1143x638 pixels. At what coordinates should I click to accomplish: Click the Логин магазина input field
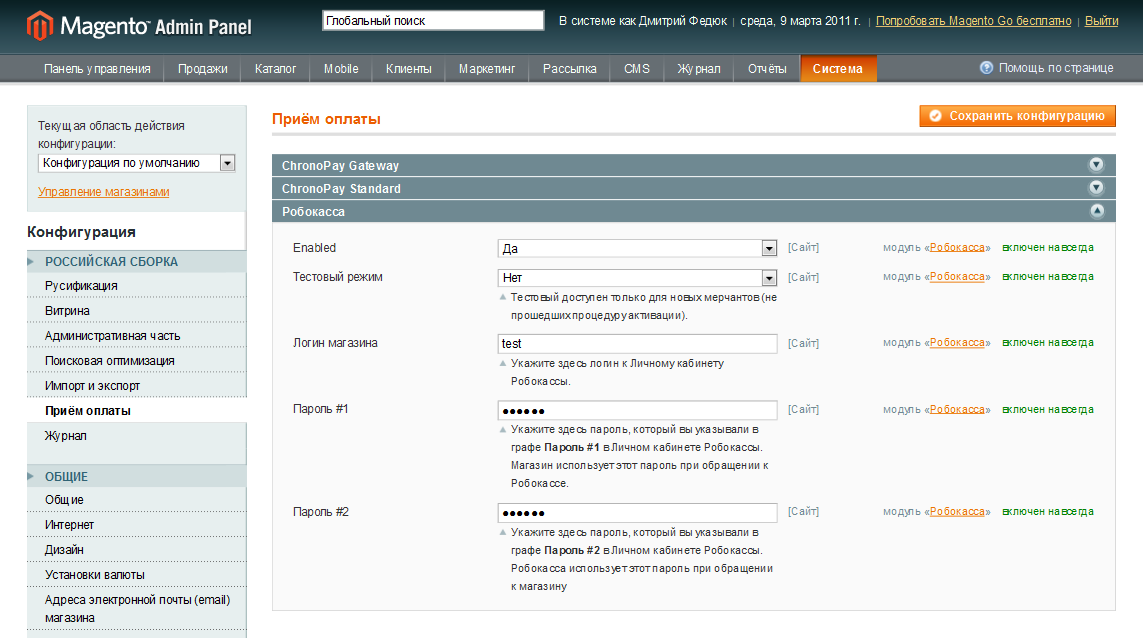pyautogui.click(x=637, y=343)
